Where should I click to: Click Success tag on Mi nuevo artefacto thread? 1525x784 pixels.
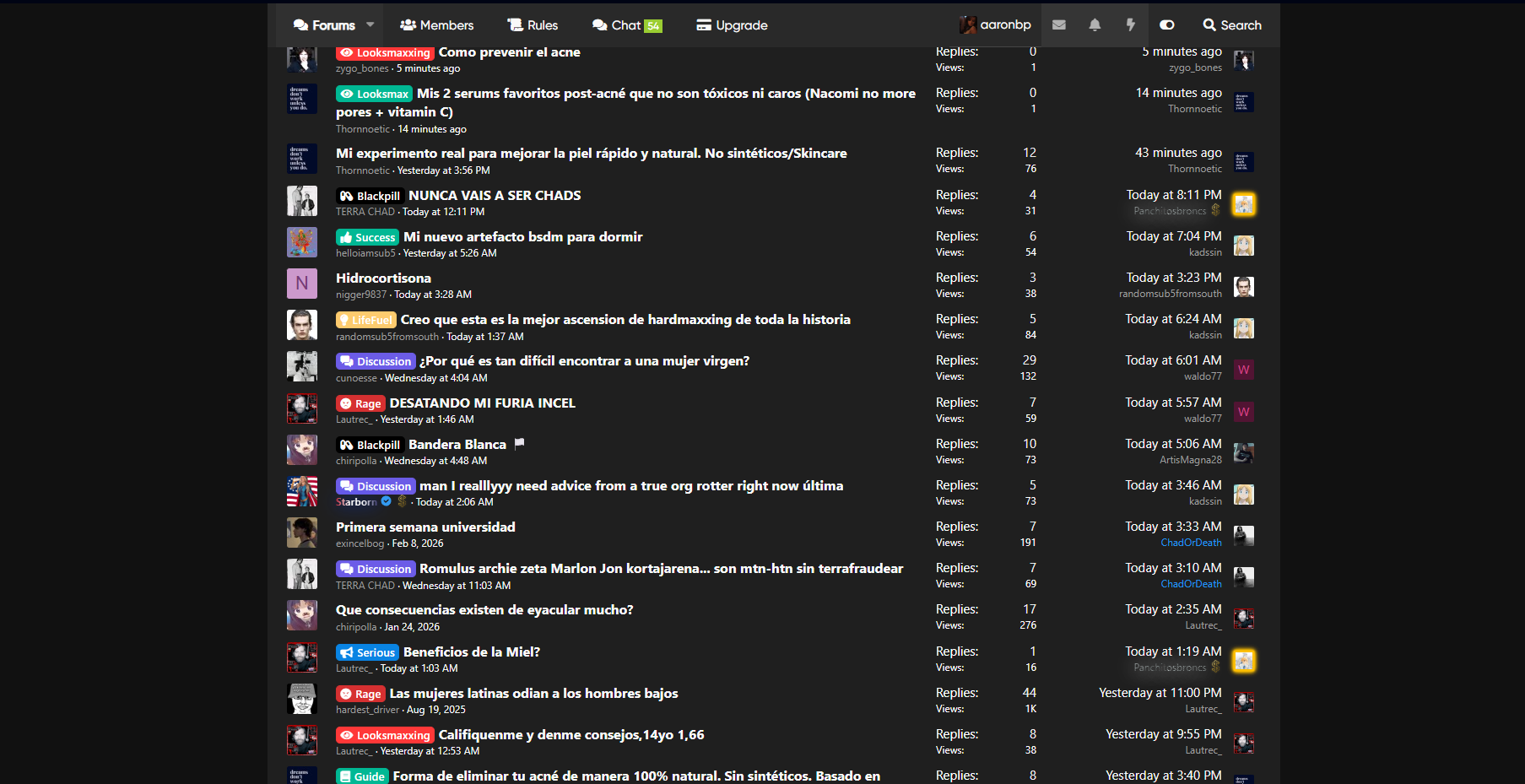click(x=367, y=237)
